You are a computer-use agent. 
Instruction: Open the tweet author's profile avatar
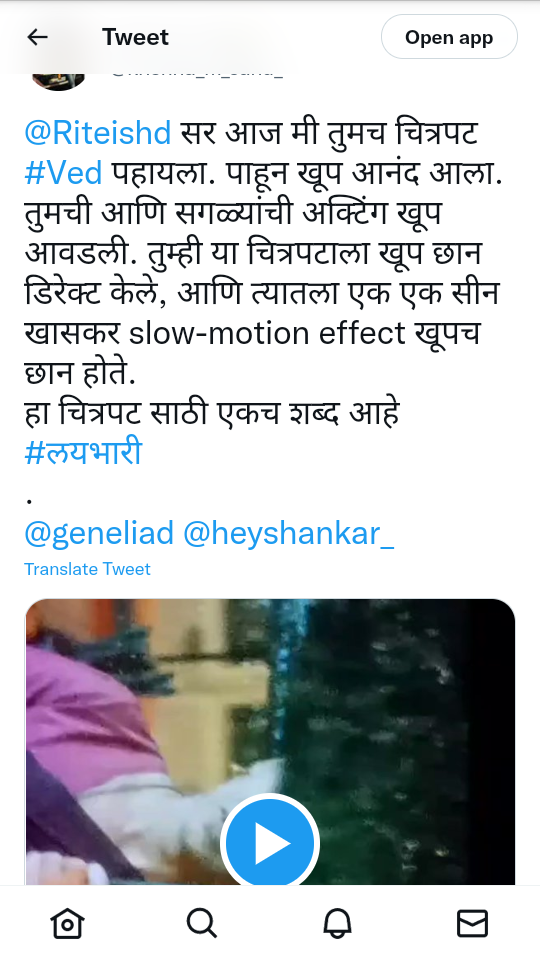(58, 81)
